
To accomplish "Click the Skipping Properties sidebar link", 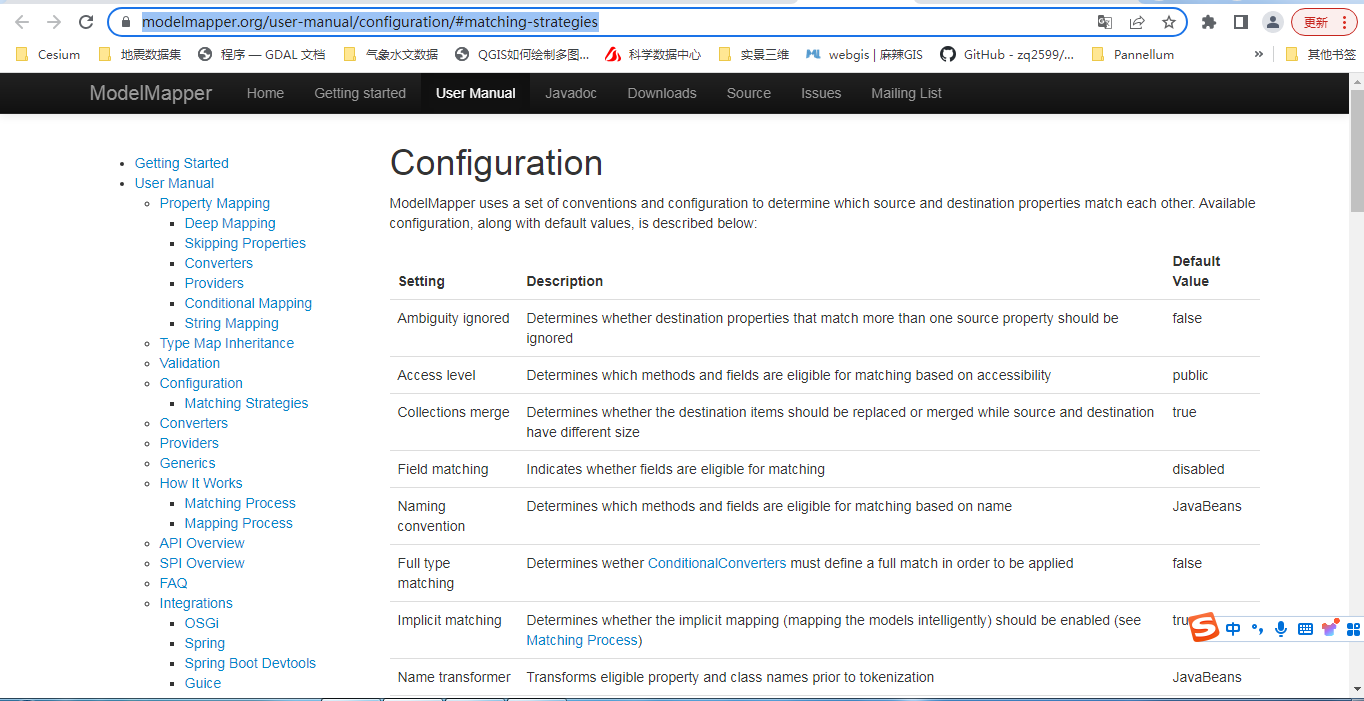I will (x=245, y=243).
